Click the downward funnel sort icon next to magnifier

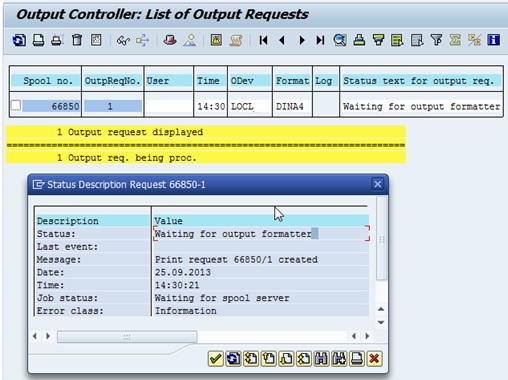click(x=378, y=40)
